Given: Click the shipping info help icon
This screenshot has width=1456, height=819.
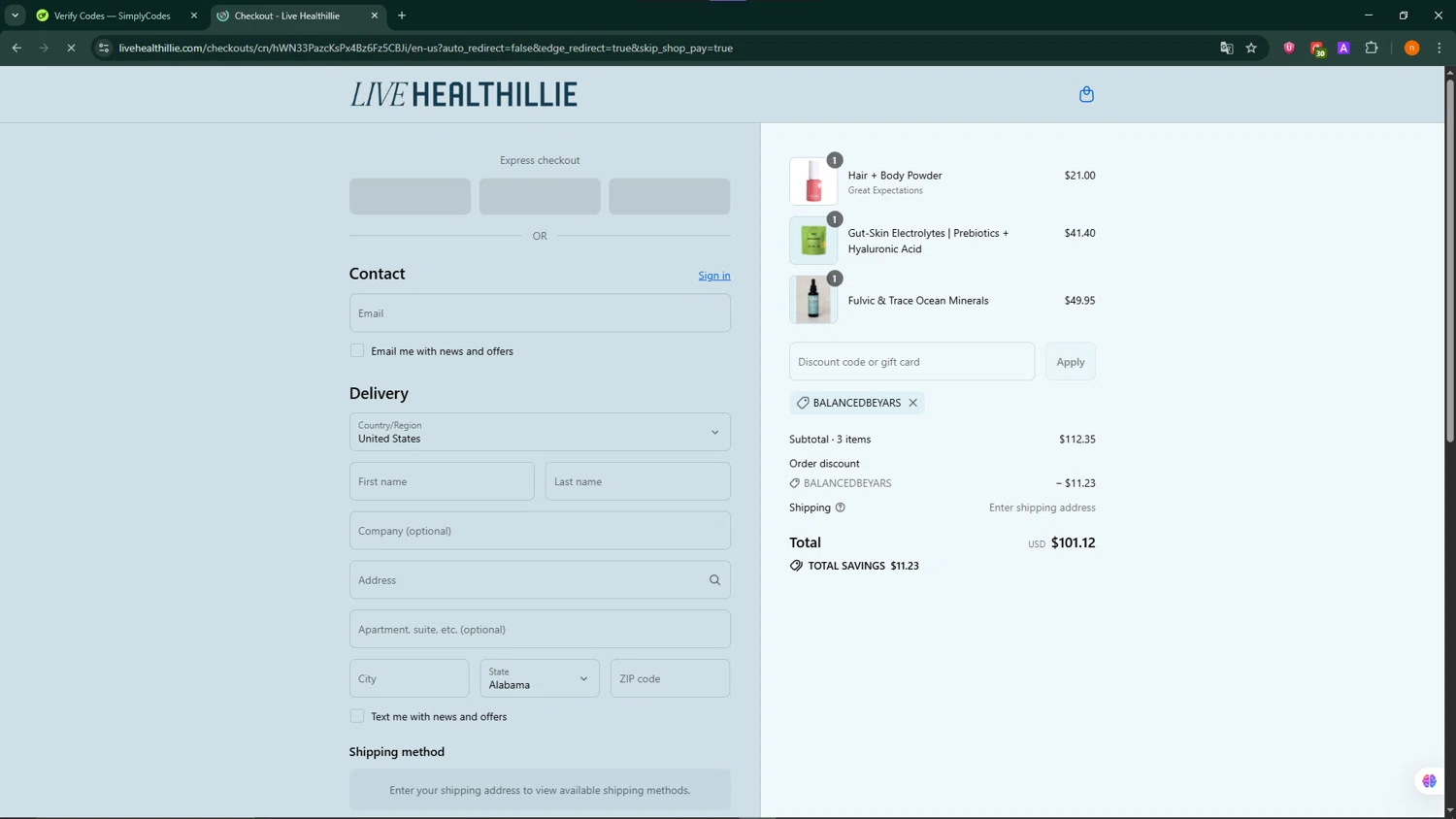Looking at the screenshot, I should pyautogui.click(x=840, y=508).
